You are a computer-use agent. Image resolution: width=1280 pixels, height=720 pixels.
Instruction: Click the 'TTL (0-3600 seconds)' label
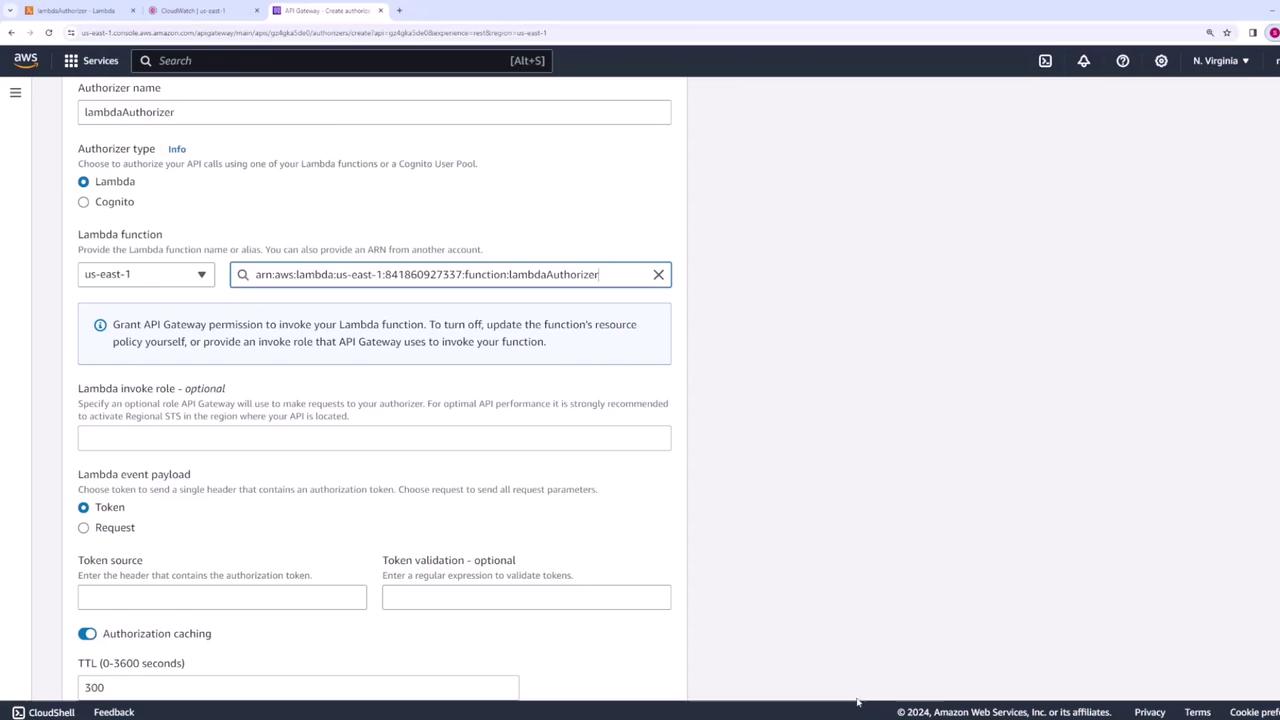click(x=131, y=664)
